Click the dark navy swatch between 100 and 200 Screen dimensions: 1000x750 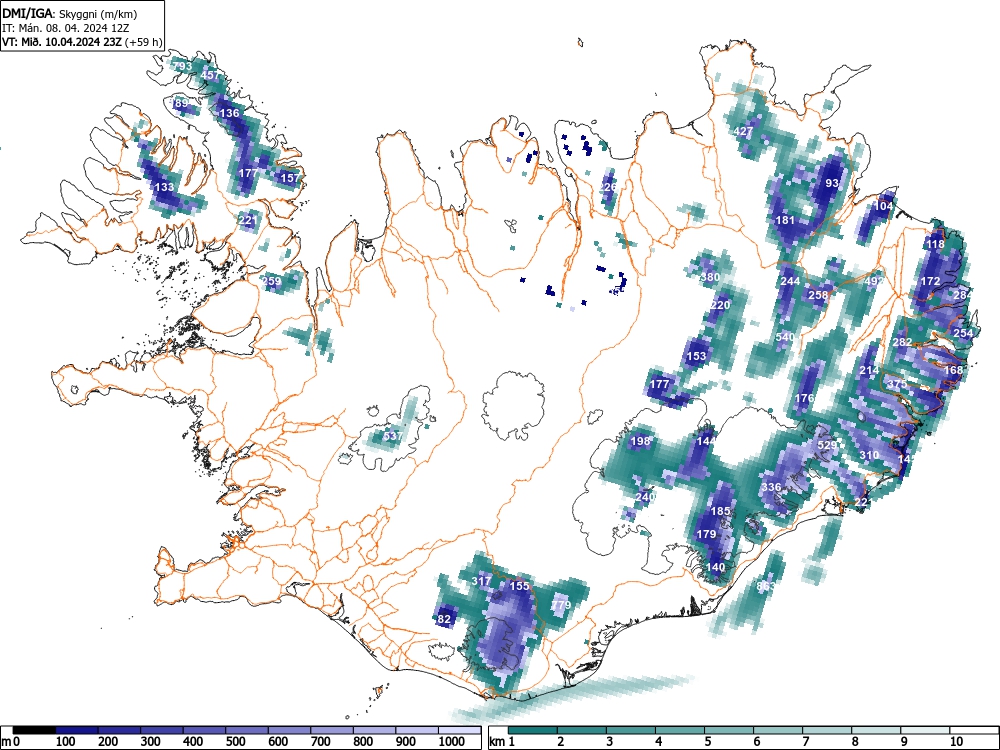(x=77, y=730)
